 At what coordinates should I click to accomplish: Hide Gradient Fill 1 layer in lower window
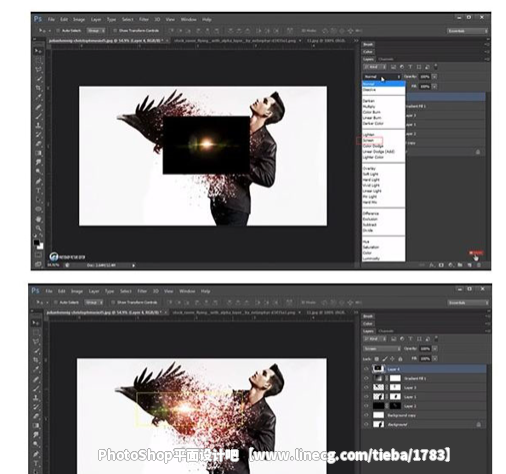366,378
